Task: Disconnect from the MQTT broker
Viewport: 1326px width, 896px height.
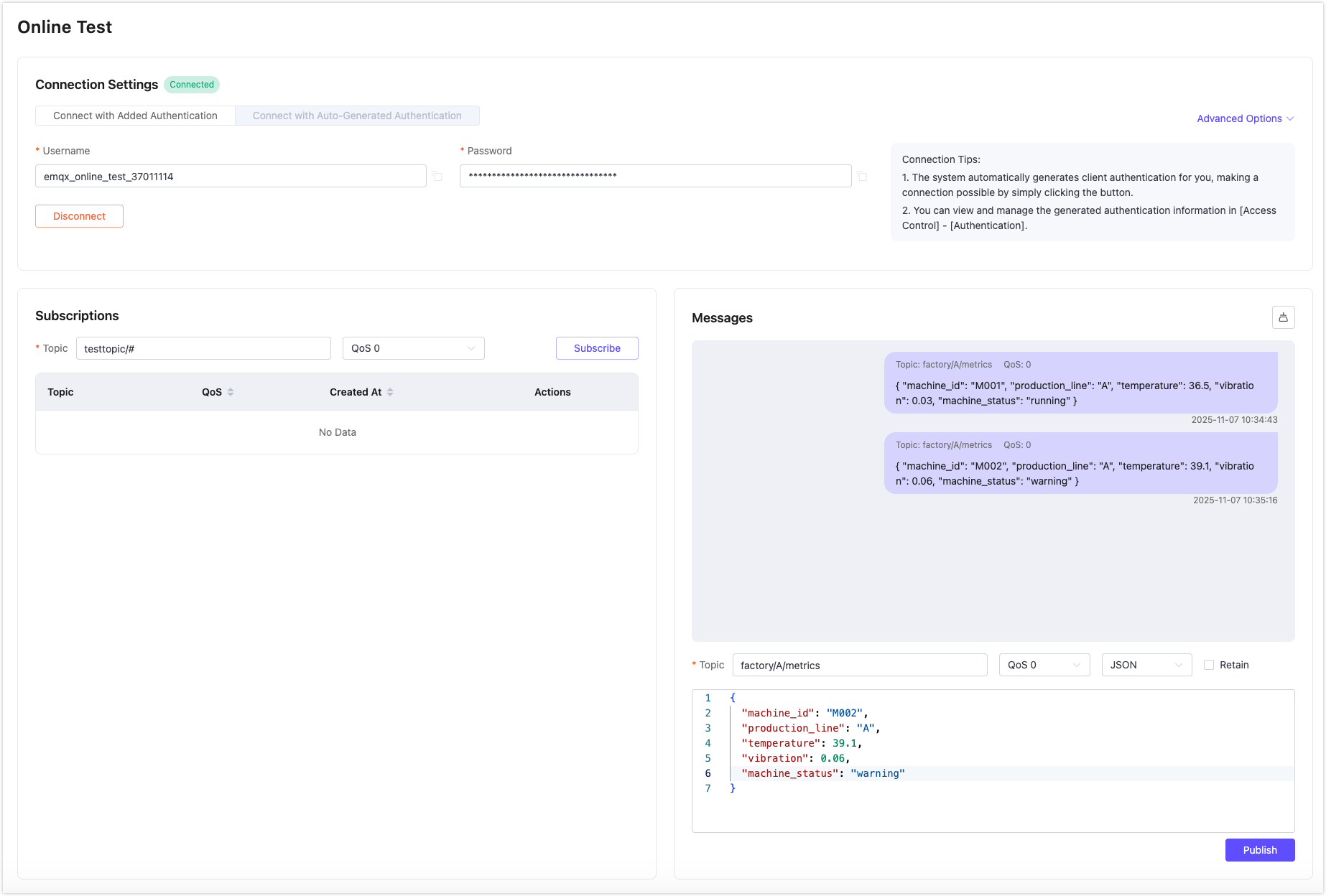Action: click(x=79, y=215)
